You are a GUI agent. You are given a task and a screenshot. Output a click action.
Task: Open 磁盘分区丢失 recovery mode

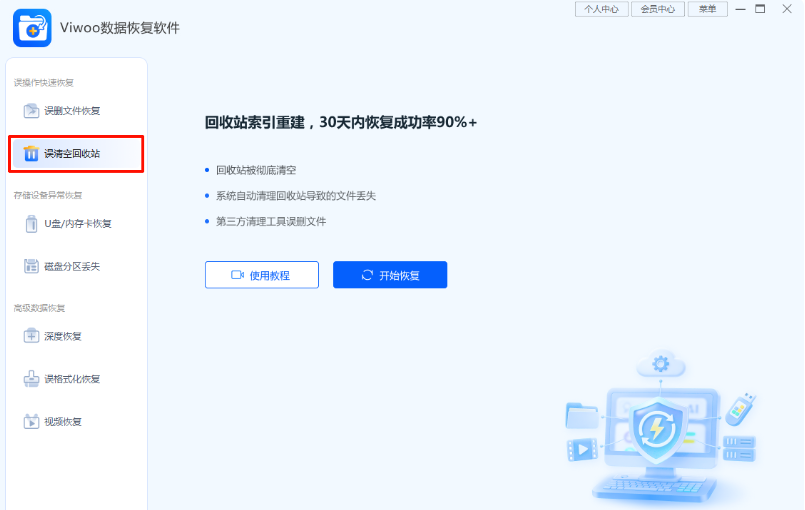[76, 266]
